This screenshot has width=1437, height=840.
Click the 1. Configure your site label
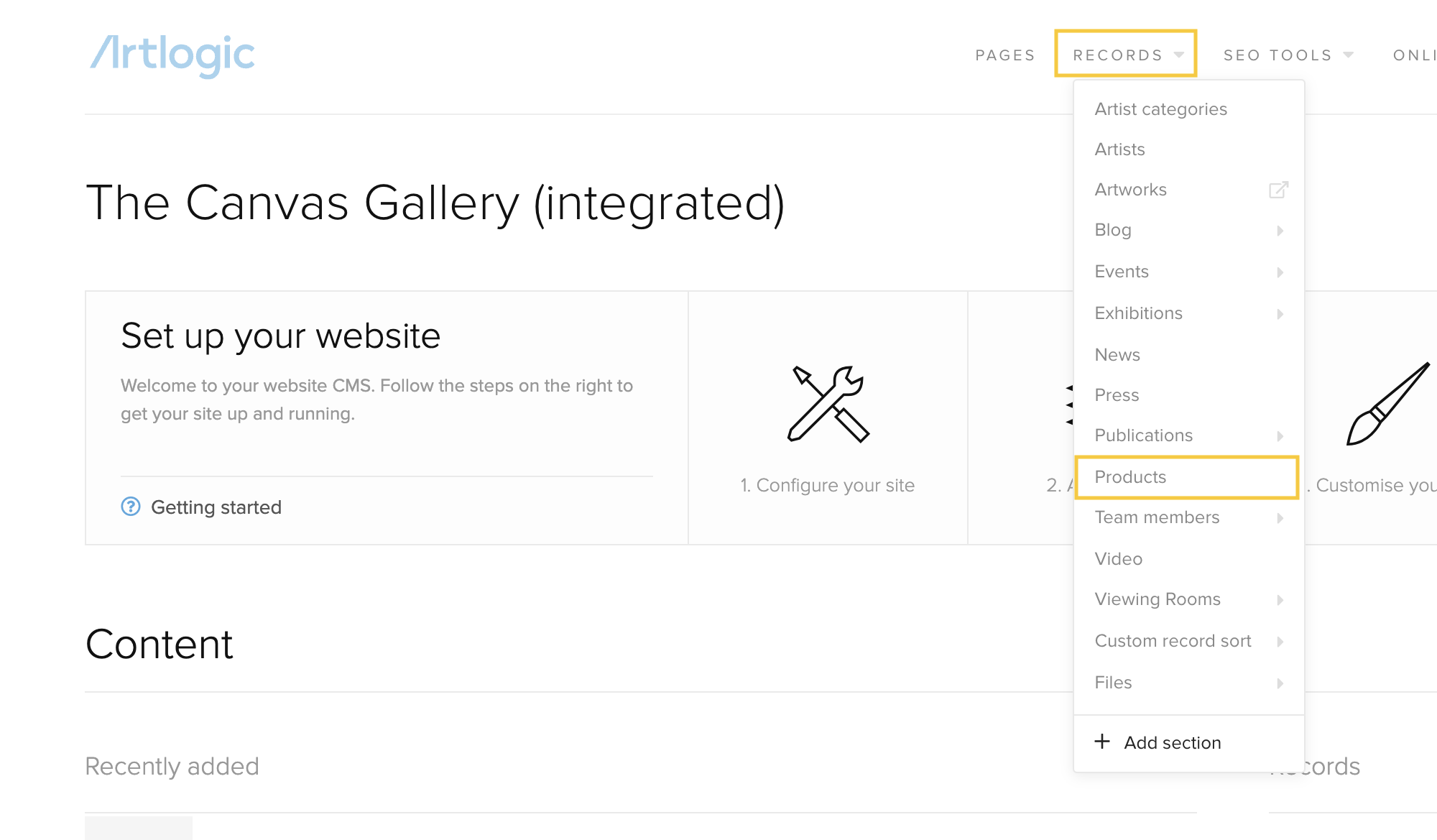828,486
